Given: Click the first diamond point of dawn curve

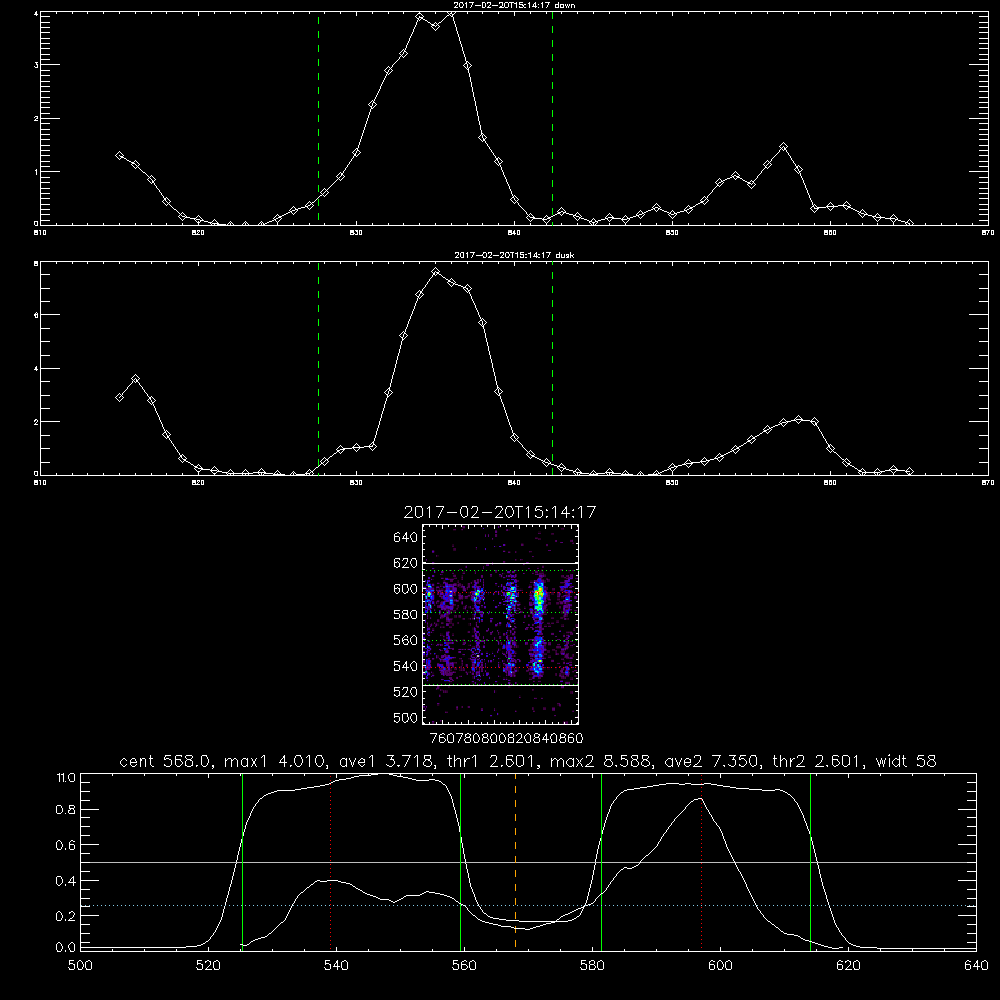Looking at the screenshot, I should point(119,155).
